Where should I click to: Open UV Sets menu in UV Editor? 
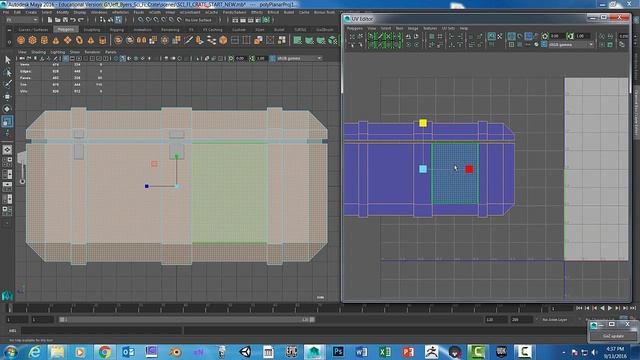448,28
